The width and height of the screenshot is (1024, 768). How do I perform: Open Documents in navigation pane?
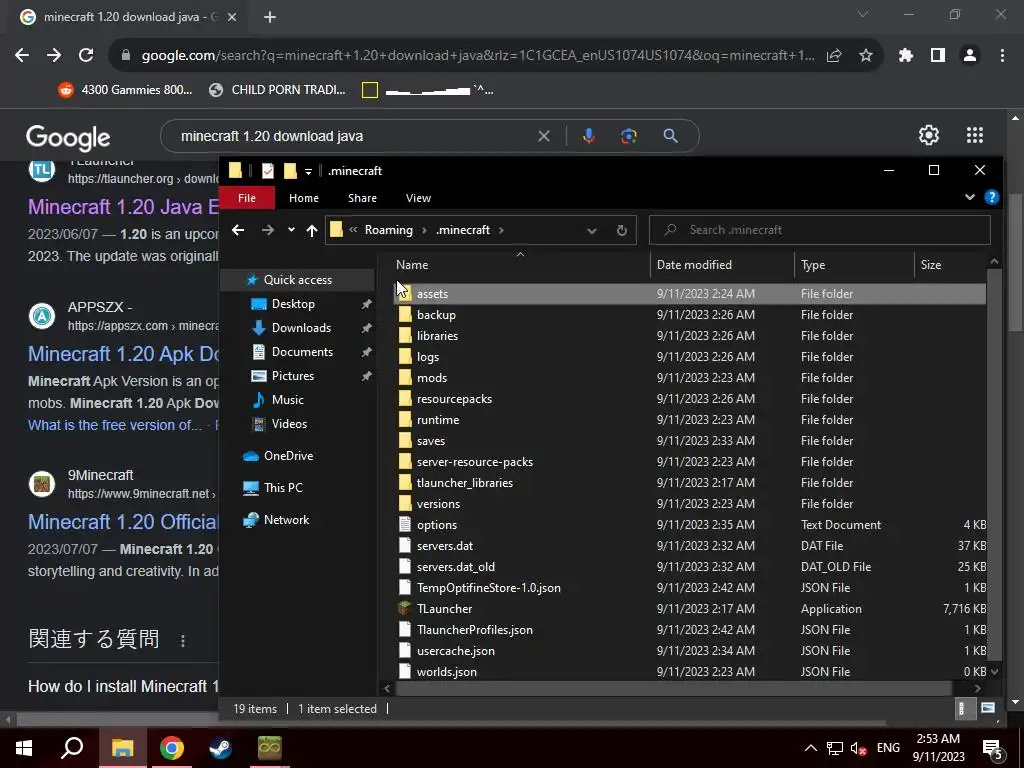(x=302, y=352)
